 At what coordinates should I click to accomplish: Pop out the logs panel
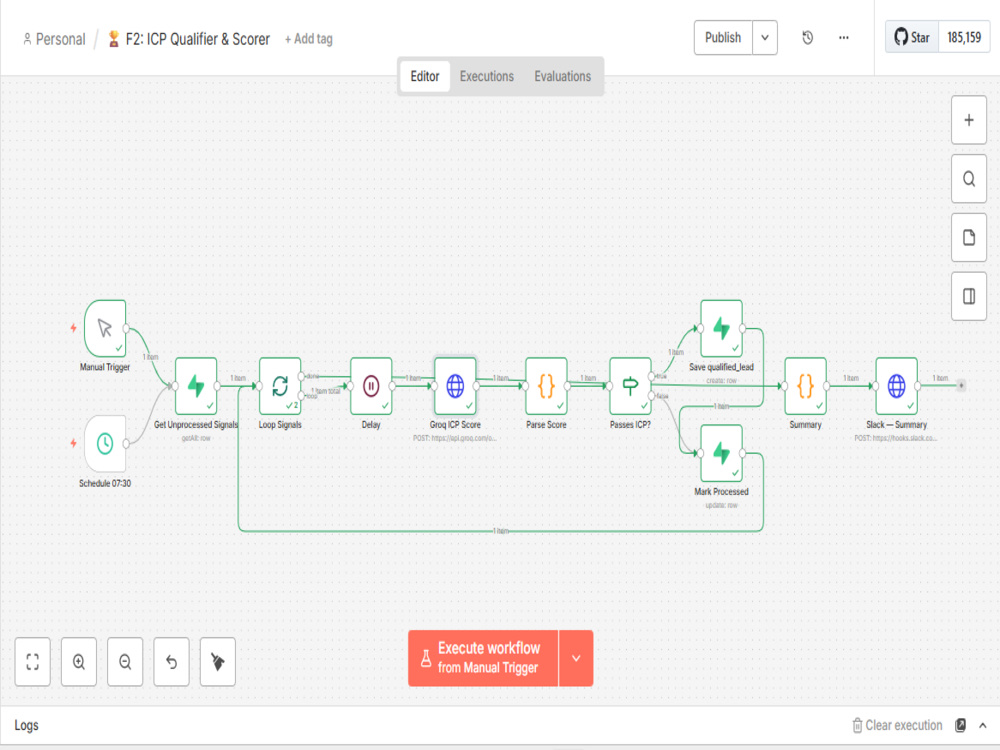(960, 725)
